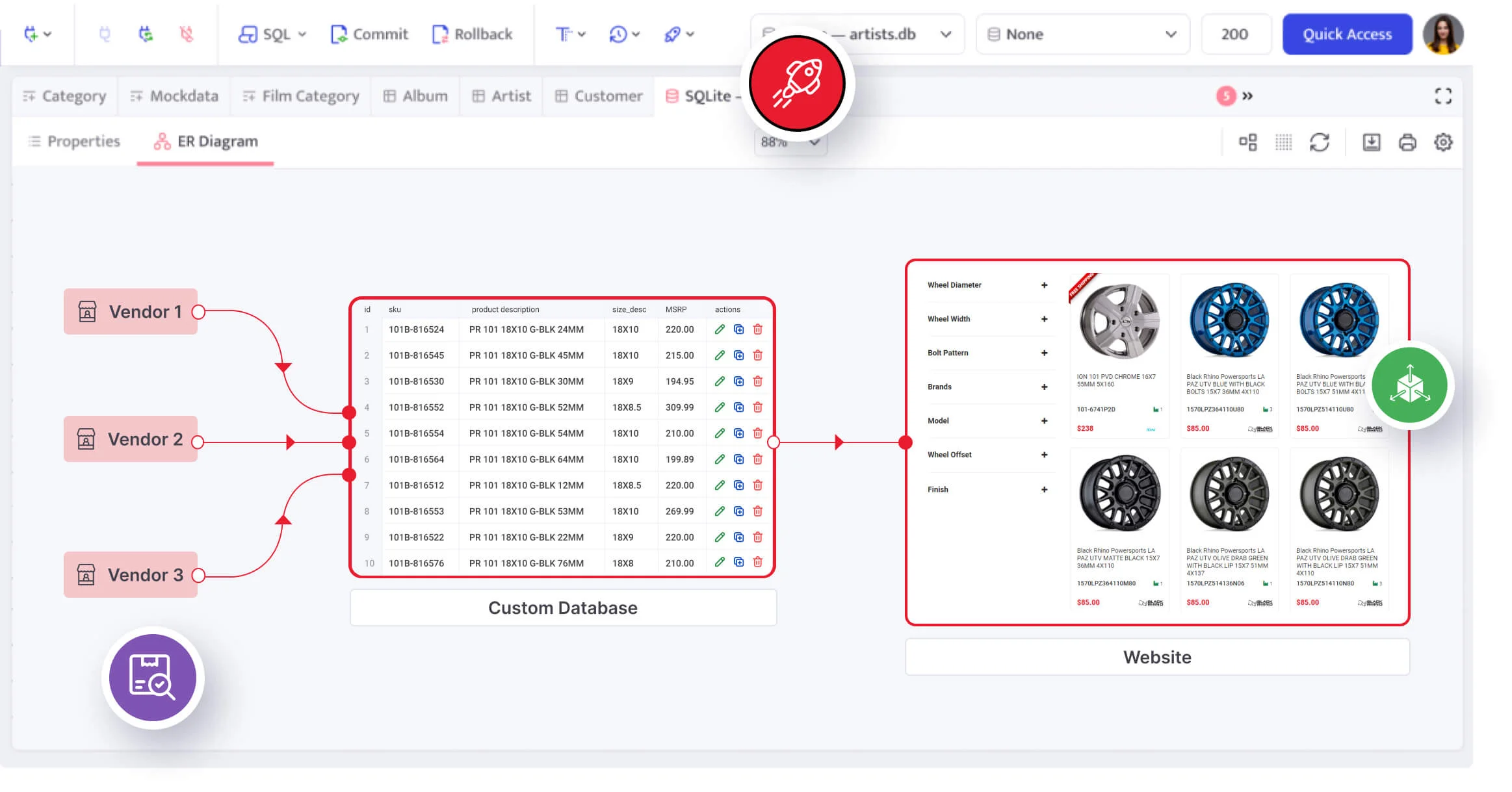The height and width of the screenshot is (792, 1512).
Task: Click the red rocket launch icon
Action: [797, 84]
